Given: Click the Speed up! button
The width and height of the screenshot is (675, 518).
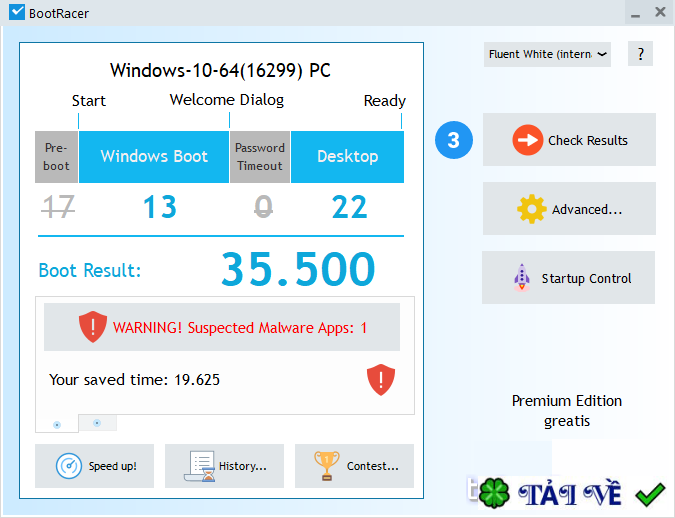Looking at the screenshot, I should [94, 466].
